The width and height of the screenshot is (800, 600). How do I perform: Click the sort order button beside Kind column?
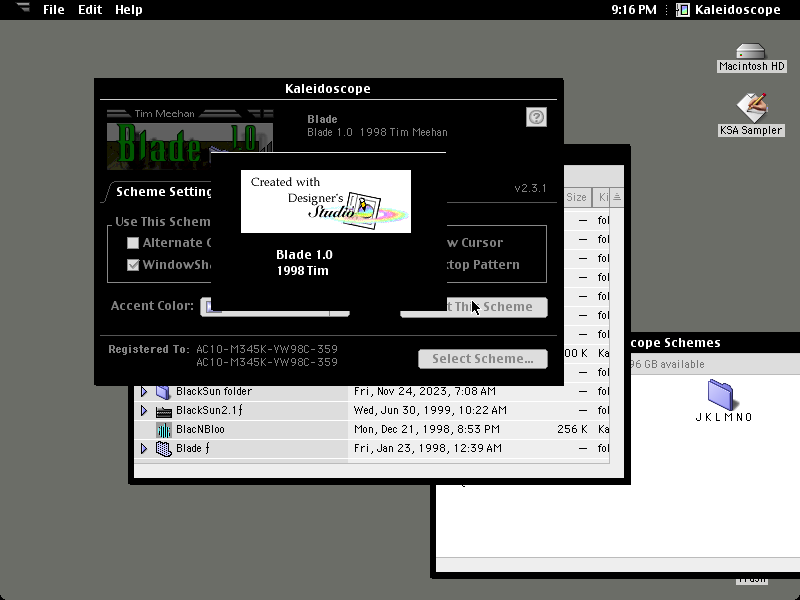(x=617, y=197)
